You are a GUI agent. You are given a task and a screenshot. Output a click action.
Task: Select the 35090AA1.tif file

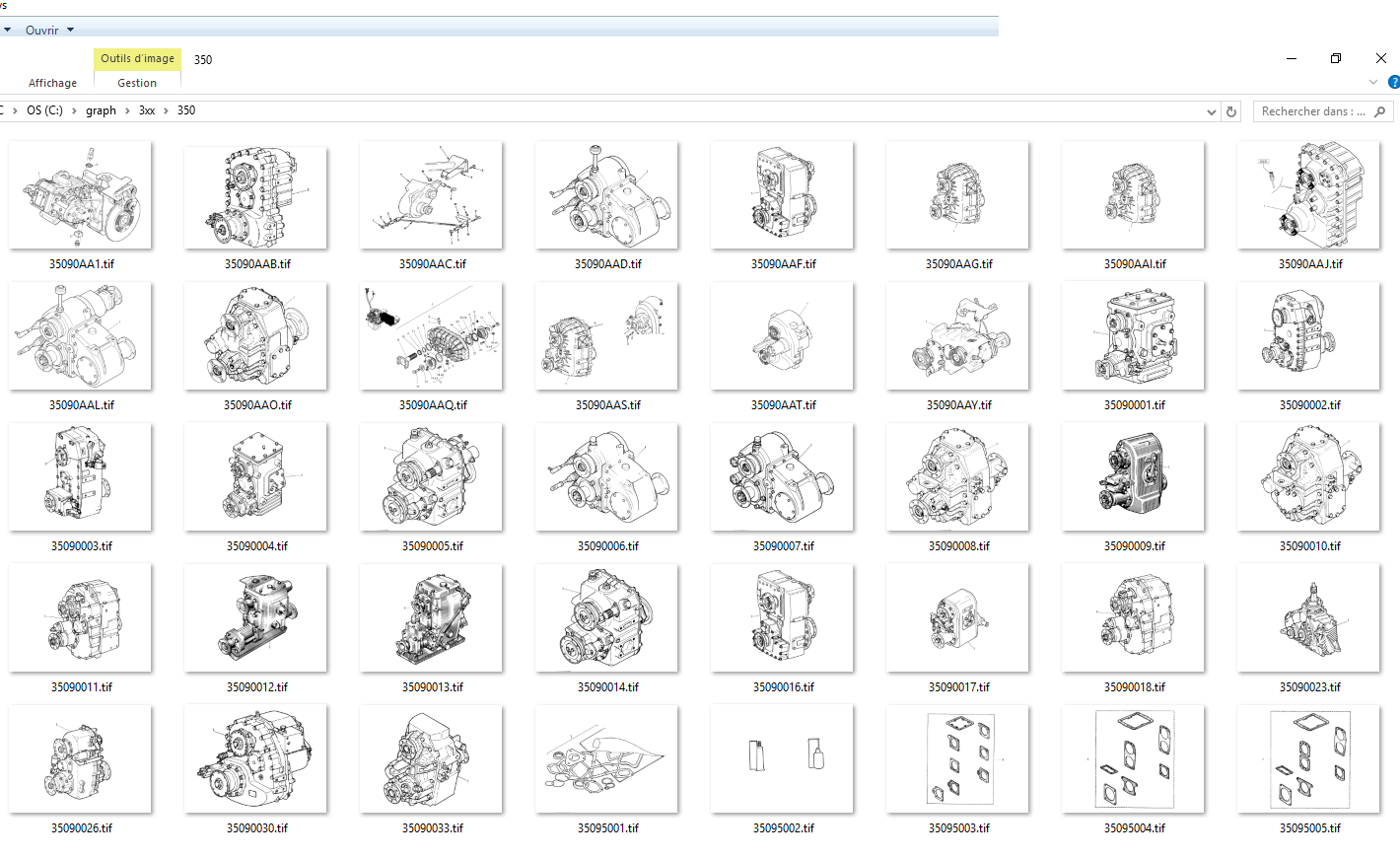point(80,194)
